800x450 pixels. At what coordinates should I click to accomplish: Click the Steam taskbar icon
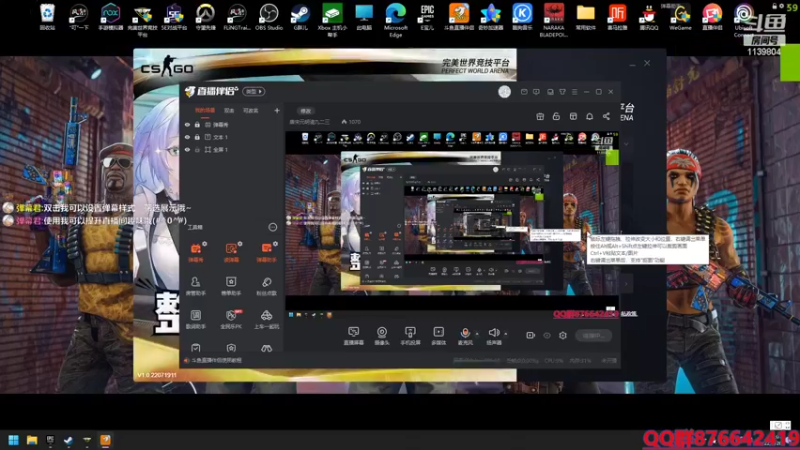[68, 440]
